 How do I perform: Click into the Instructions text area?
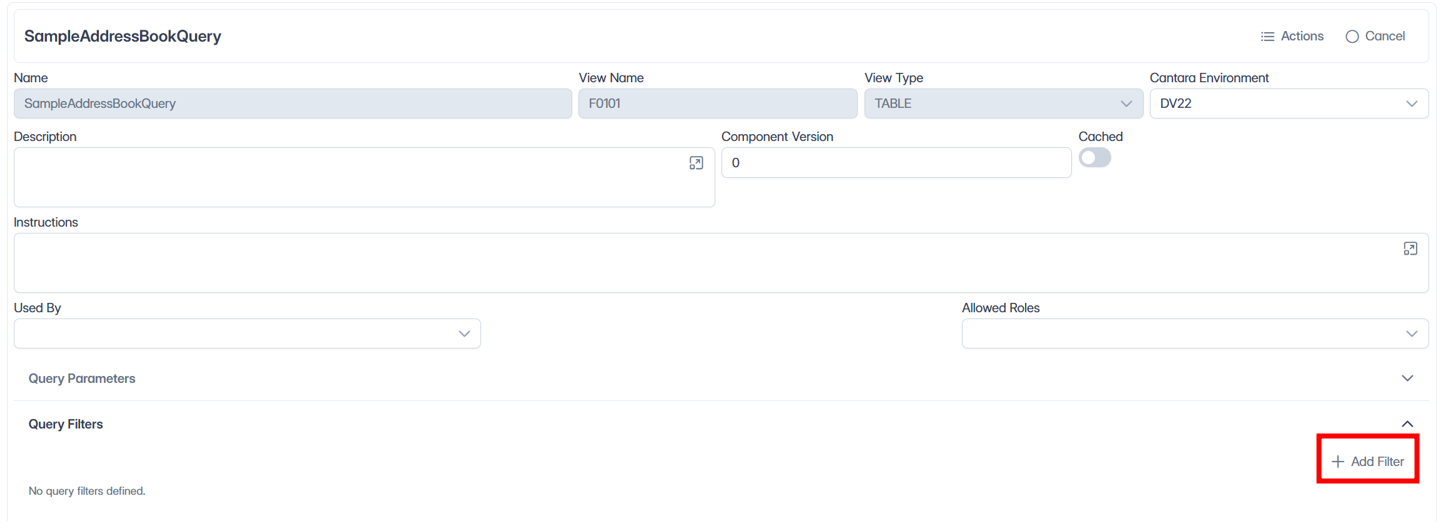click(721, 263)
